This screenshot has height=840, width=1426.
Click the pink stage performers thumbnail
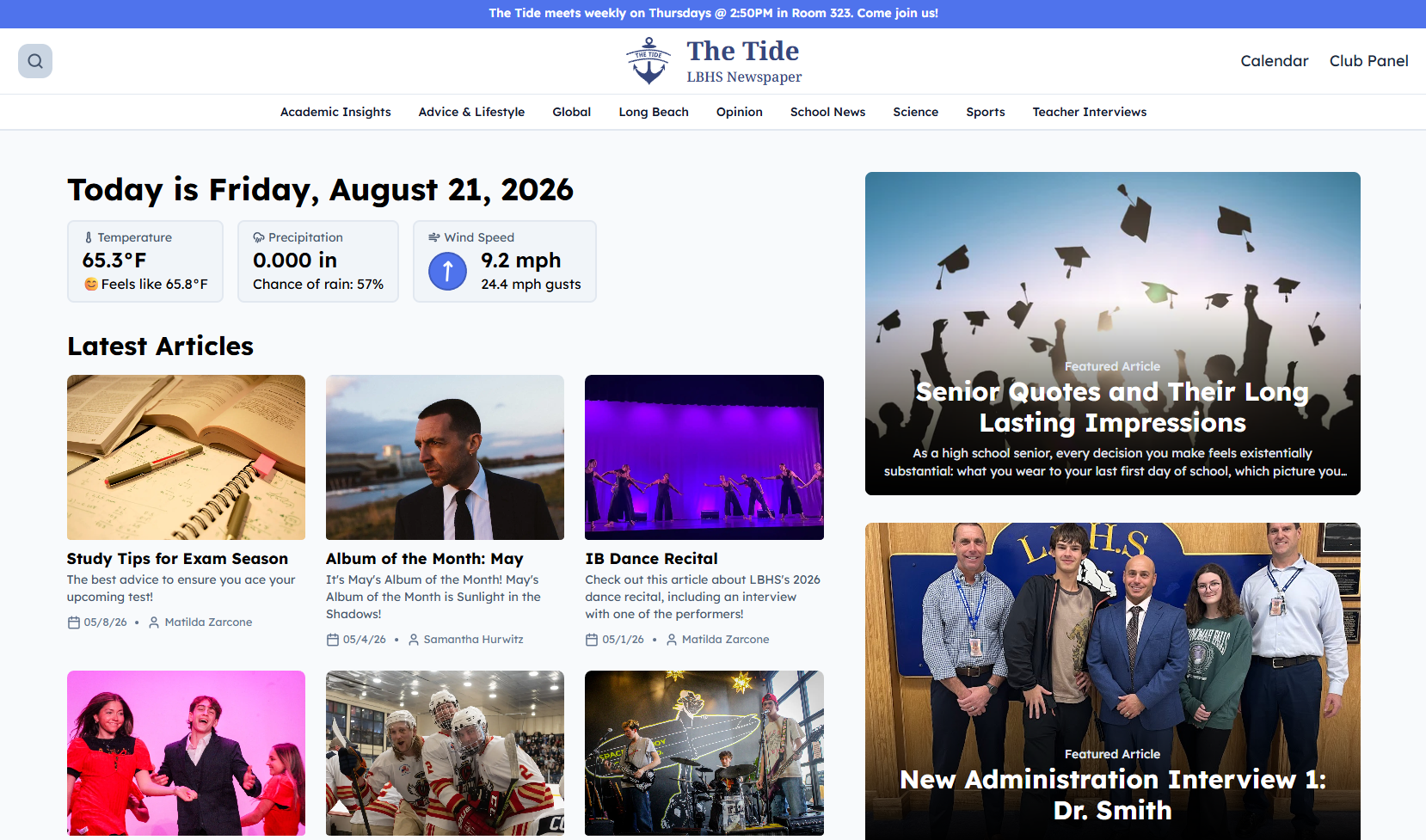tap(187, 753)
